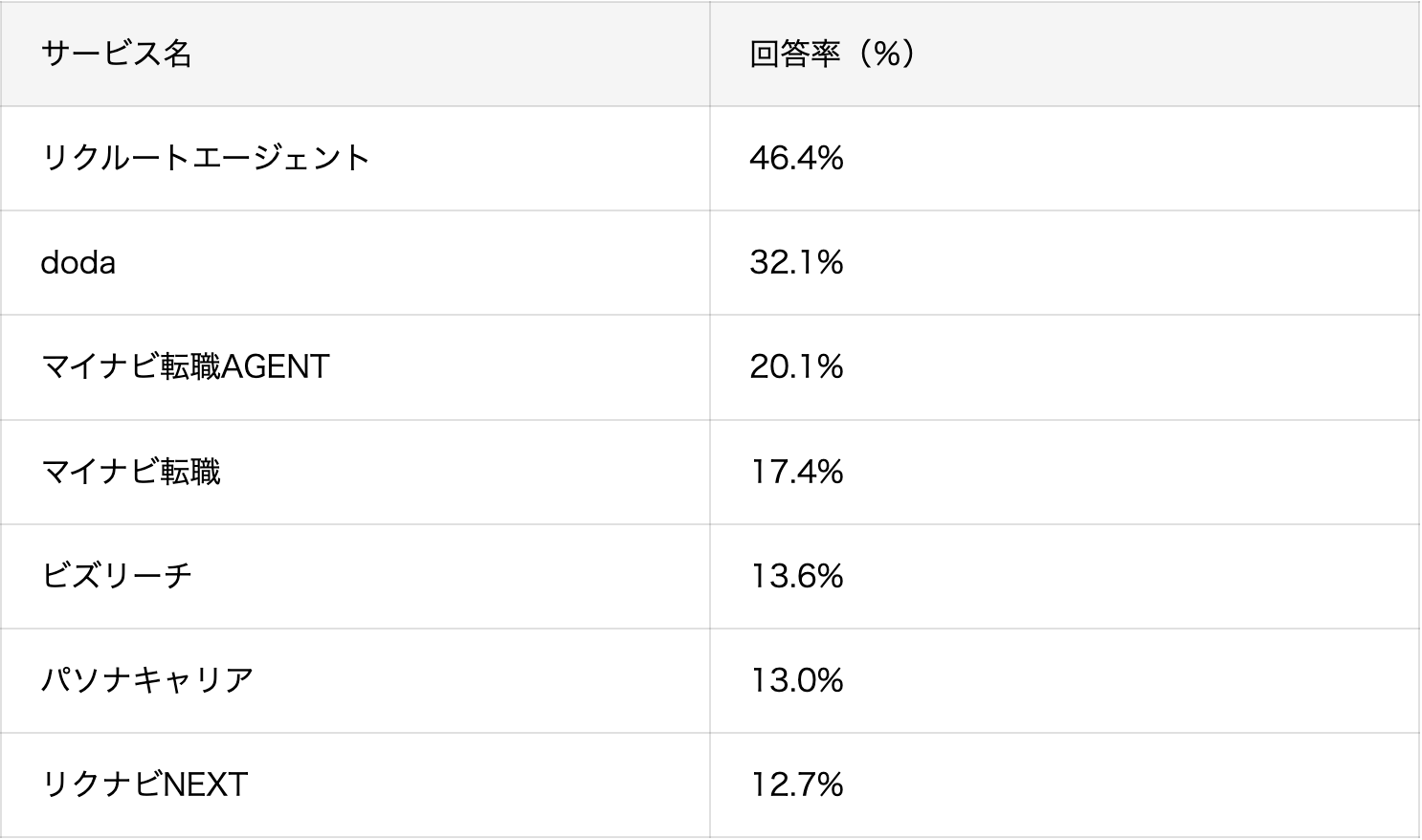Click the マイナビ転職 service name cell
This screenshot has width=1422, height=840.
(130, 472)
